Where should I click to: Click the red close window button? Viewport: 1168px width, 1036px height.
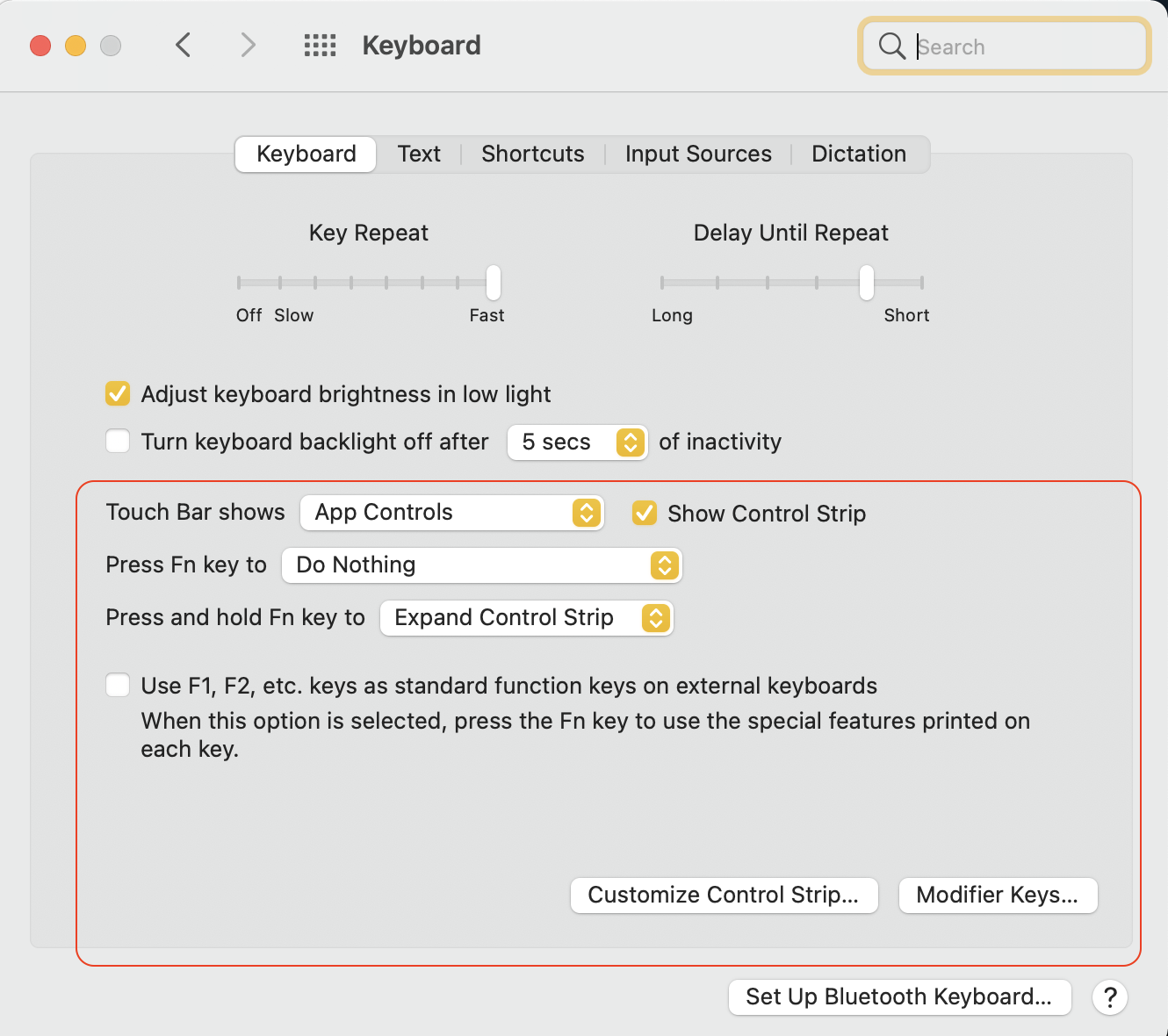(40, 46)
